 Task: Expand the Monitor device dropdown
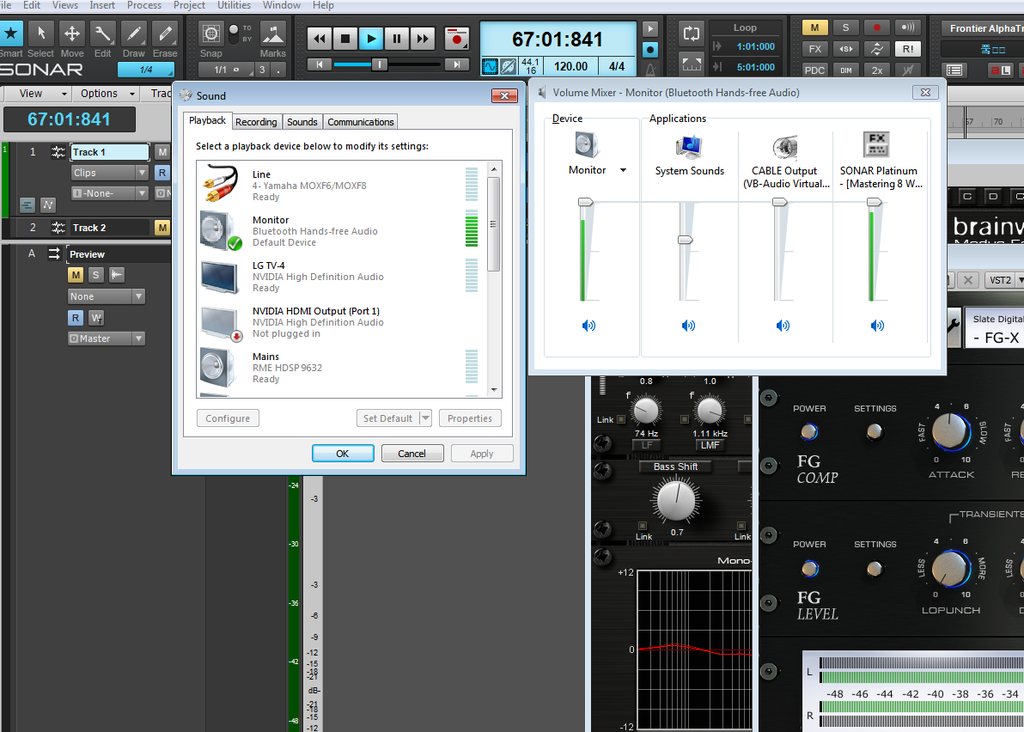pyautogui.click(x=623, y=171)
